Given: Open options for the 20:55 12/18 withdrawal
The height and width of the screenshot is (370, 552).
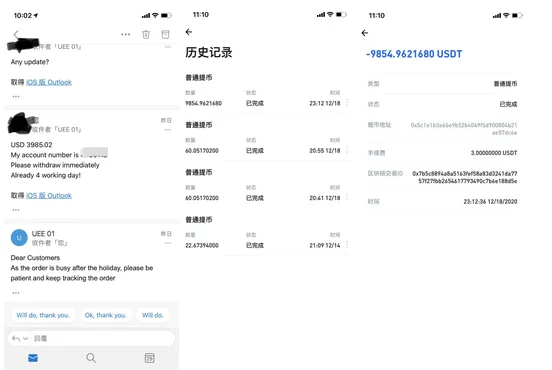Looking at the screenshot, I should point(347,150).
